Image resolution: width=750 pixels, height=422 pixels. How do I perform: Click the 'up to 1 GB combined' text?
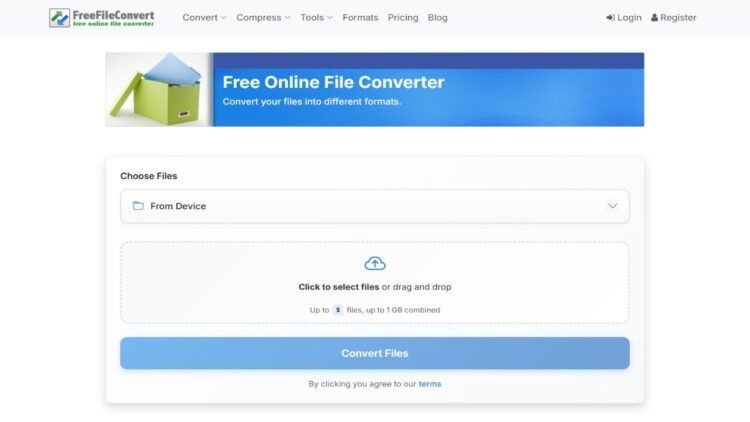403,310
